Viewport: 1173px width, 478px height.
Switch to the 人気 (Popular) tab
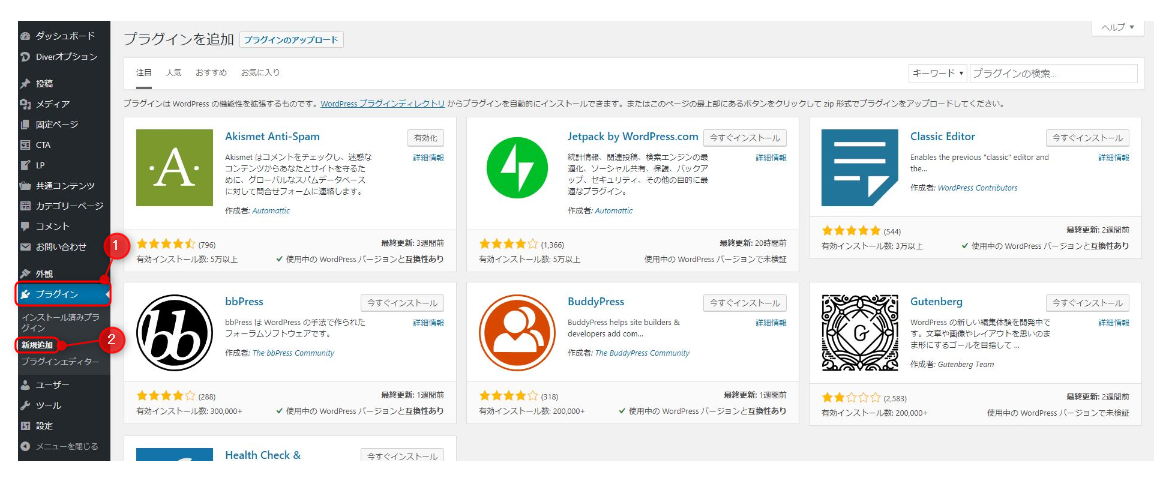coord(174,73)
